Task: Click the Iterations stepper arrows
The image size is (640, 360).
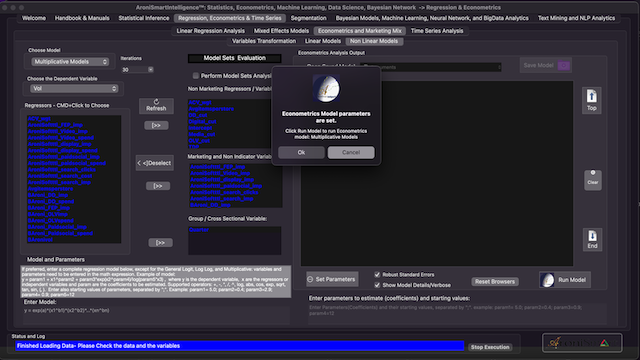Action: [x=151, y=70]
